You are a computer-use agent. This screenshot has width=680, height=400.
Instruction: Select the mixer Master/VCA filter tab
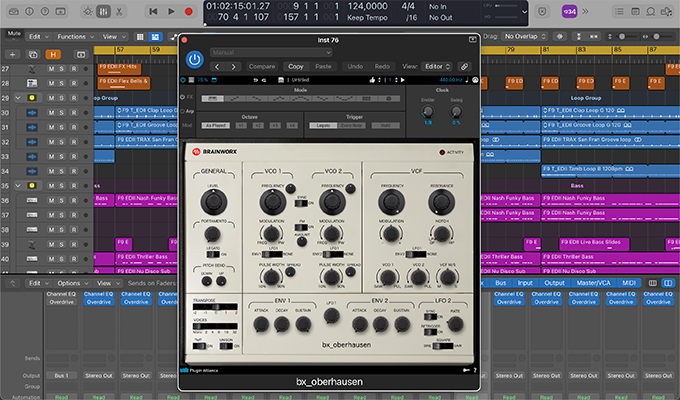[593, 283]
